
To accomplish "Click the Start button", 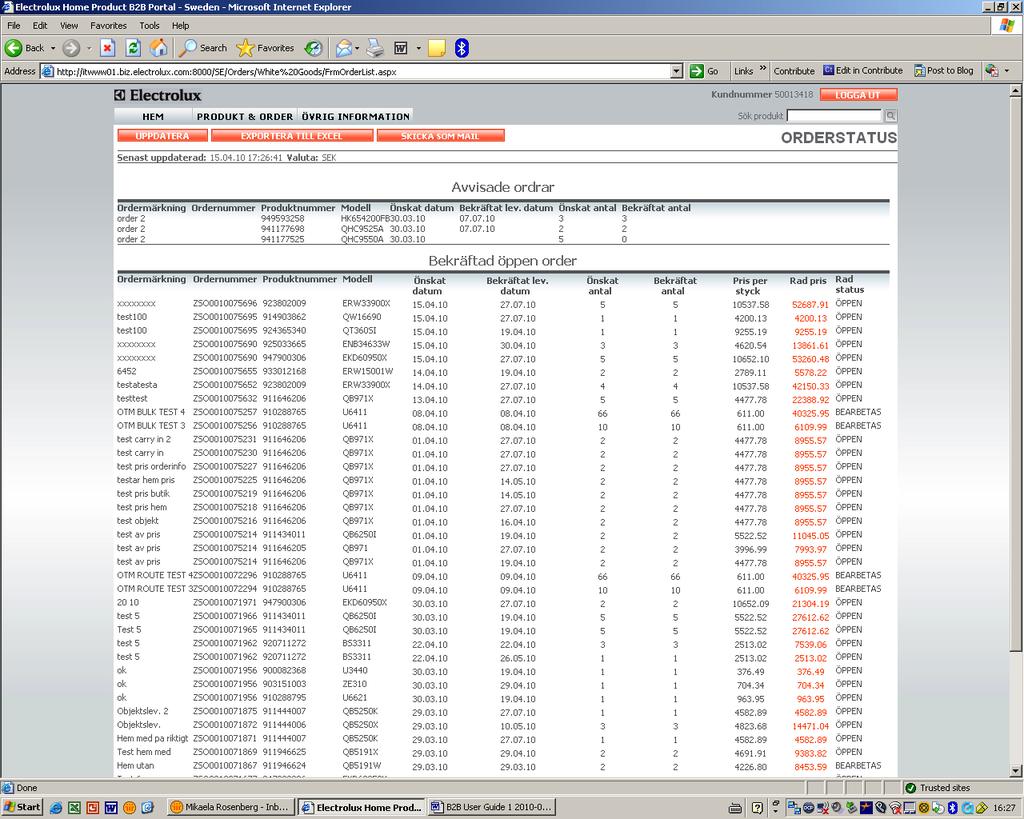I will click(x=22, y=807).
